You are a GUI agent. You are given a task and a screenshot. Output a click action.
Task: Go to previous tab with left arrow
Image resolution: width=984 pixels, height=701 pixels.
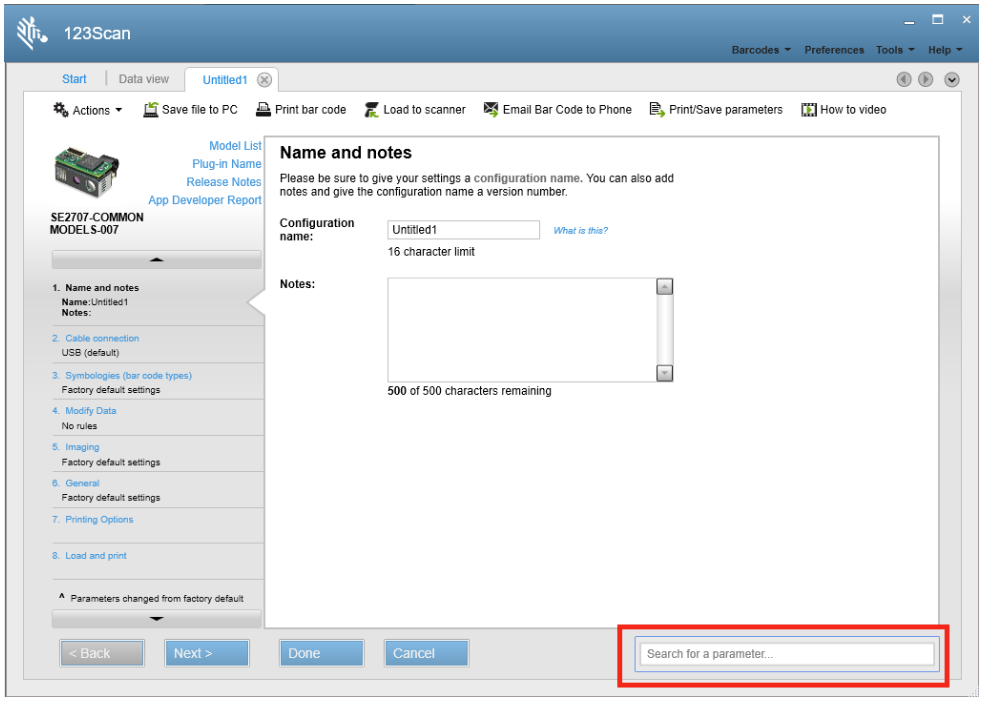(x=904, y=80)
